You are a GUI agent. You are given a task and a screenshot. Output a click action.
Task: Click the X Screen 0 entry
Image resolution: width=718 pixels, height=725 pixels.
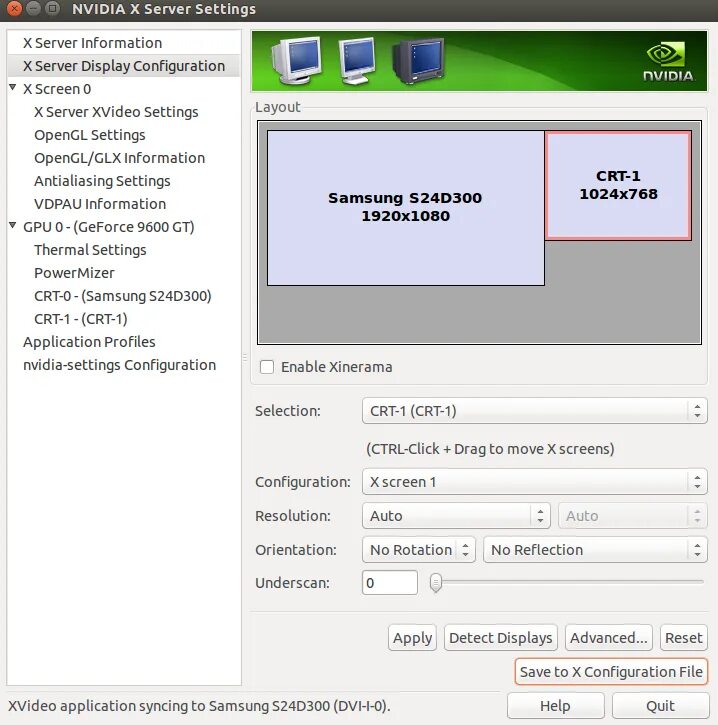coord(57,89)
